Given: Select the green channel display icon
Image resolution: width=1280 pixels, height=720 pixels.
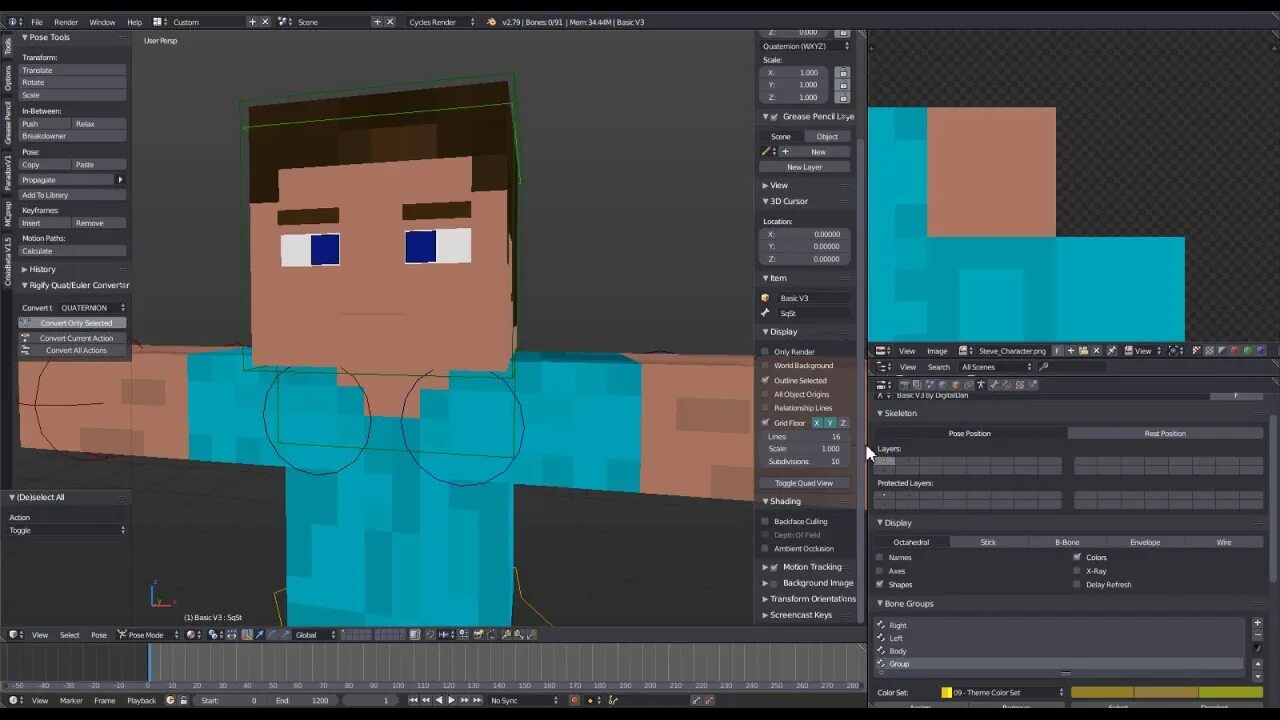Looking at the screenshot, I should click(1247, 351).
